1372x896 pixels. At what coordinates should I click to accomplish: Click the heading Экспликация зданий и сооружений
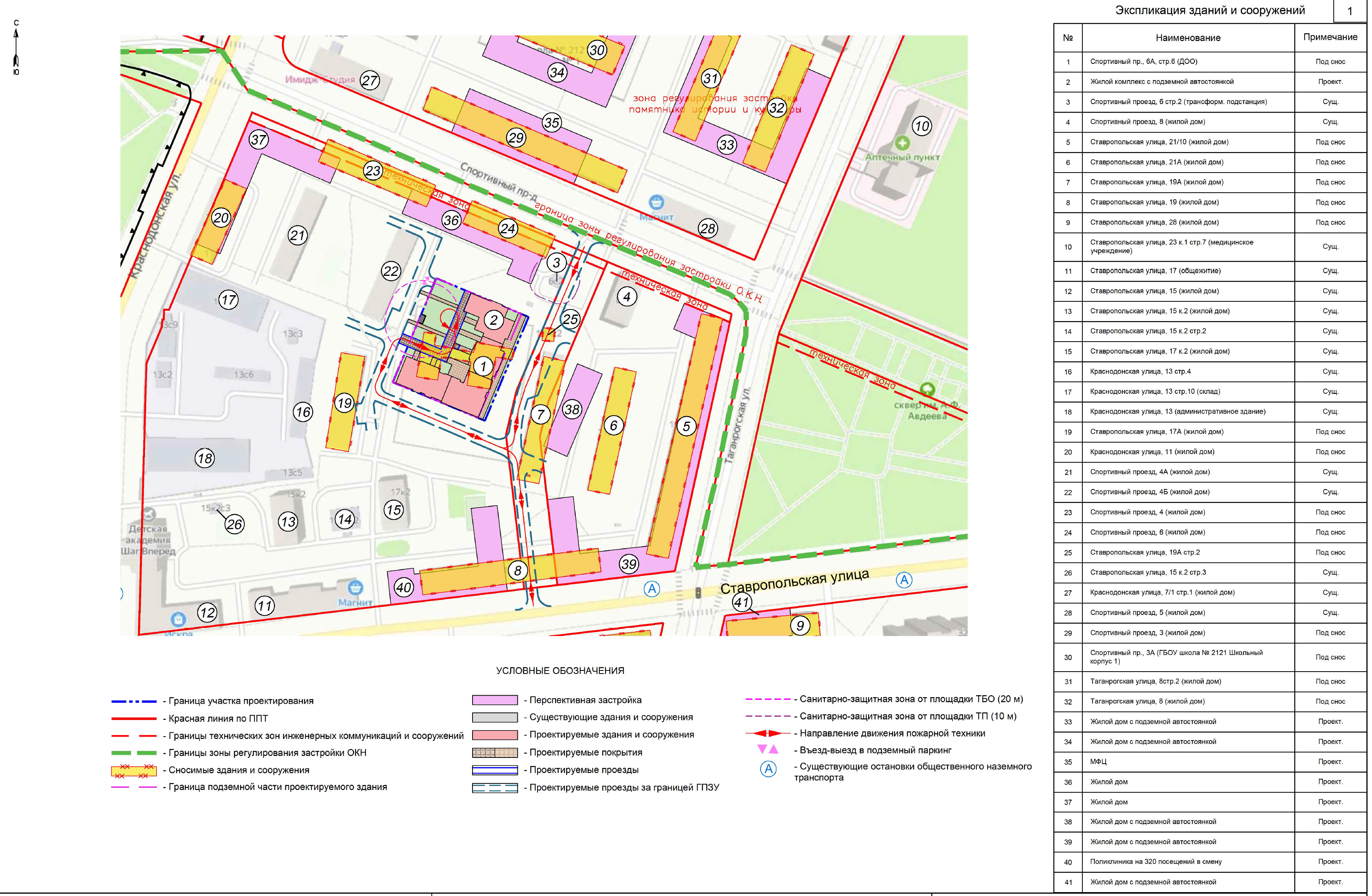pos(1210,10)
